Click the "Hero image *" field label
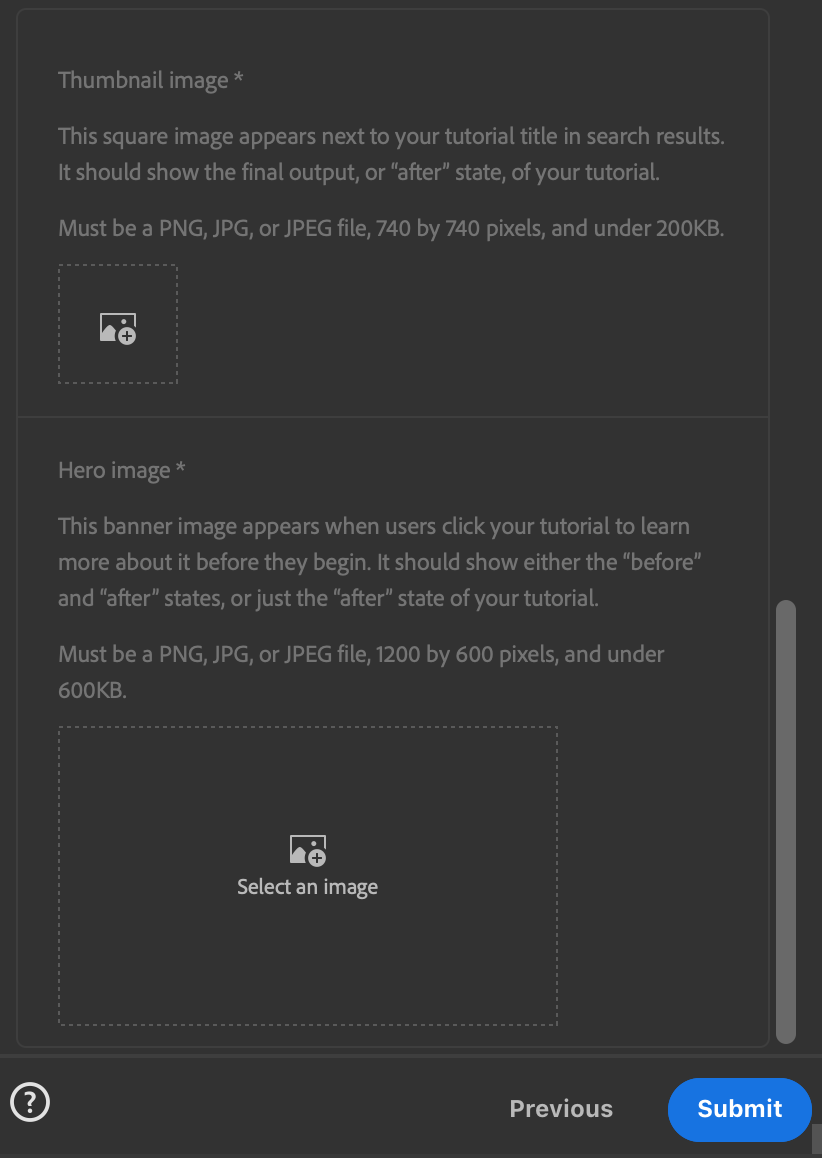The image size is (822, 1158). pos(122,470)
